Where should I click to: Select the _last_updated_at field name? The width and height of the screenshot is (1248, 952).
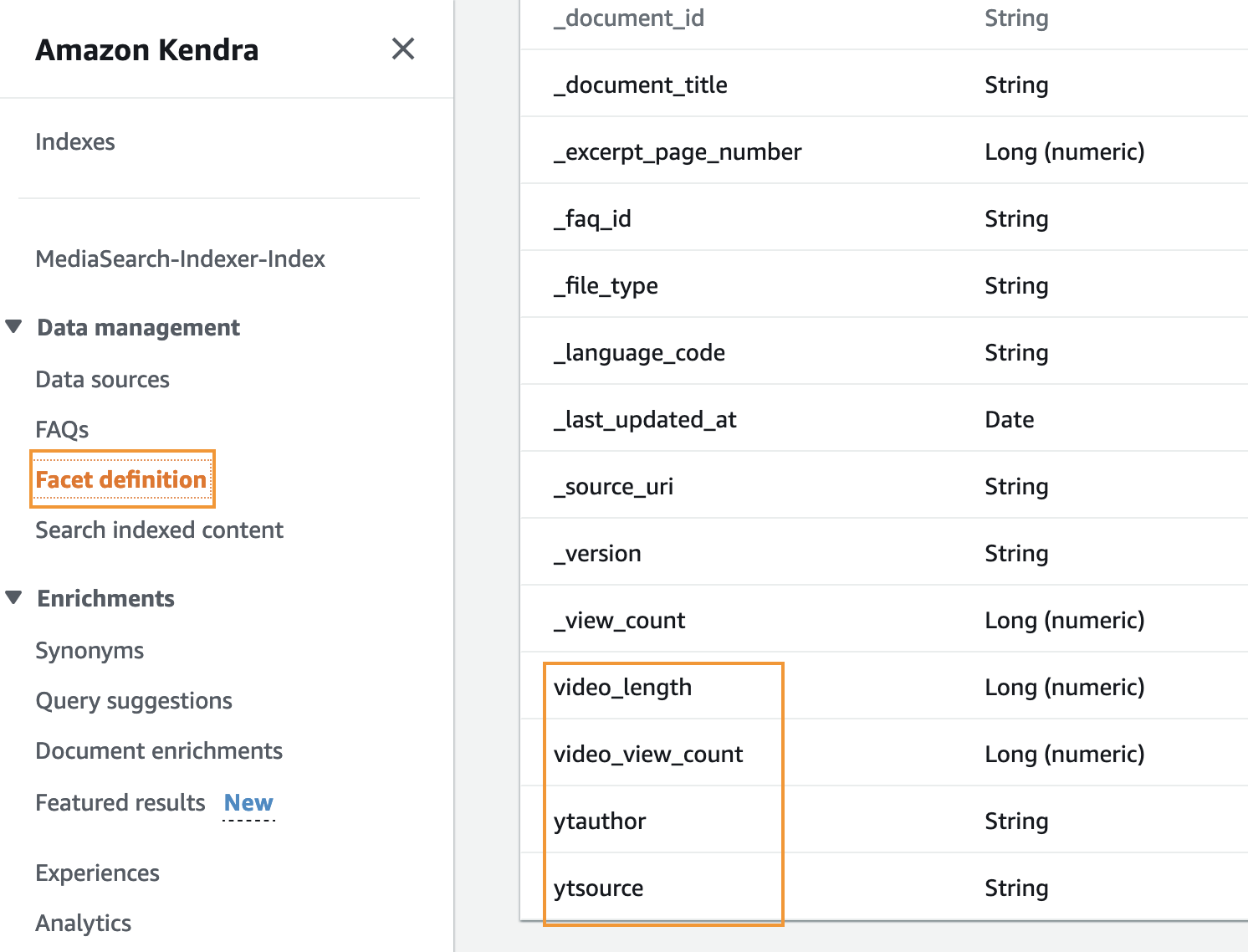coord(645,420)
